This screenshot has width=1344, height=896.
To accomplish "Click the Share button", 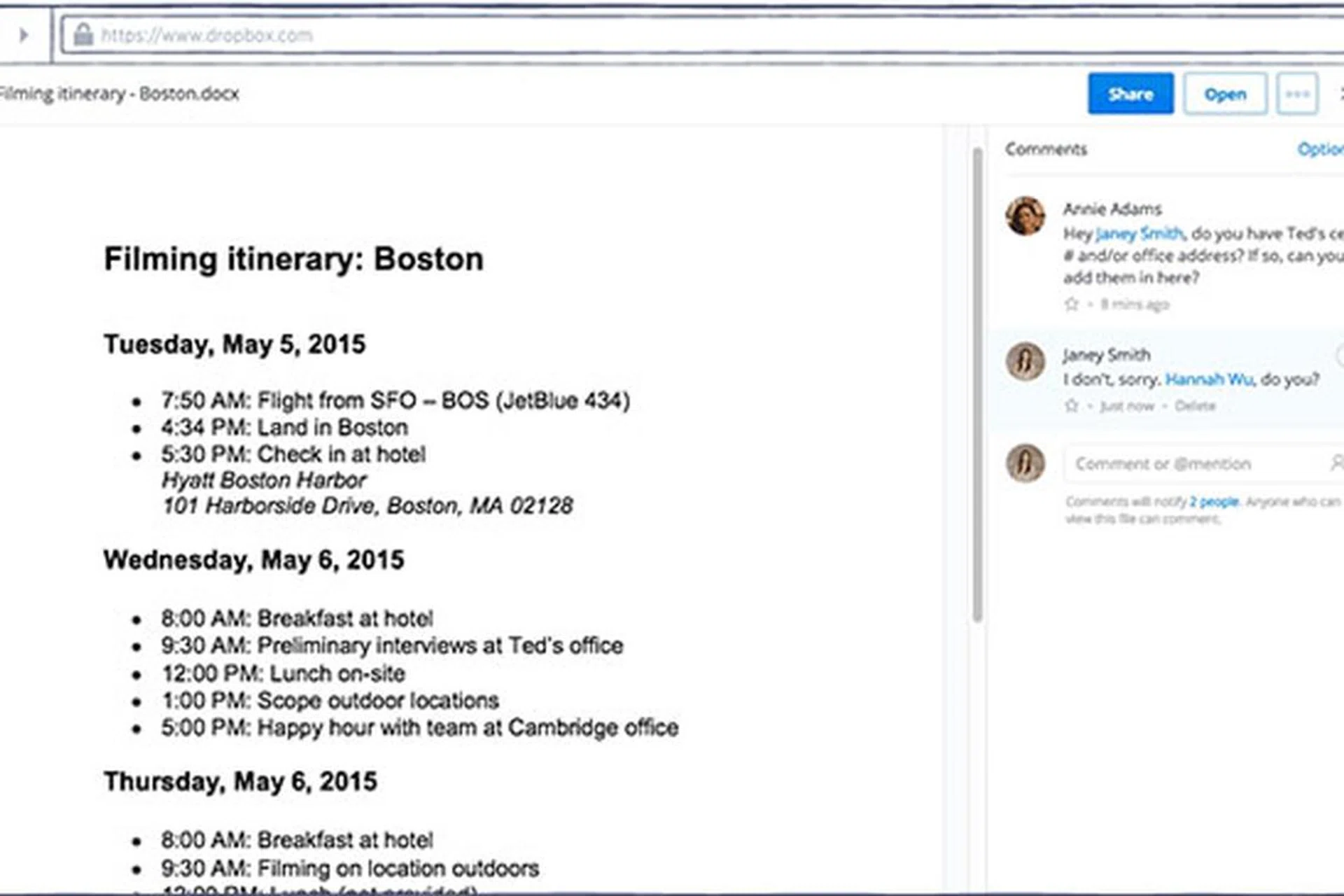I will tap(1130, 94).
